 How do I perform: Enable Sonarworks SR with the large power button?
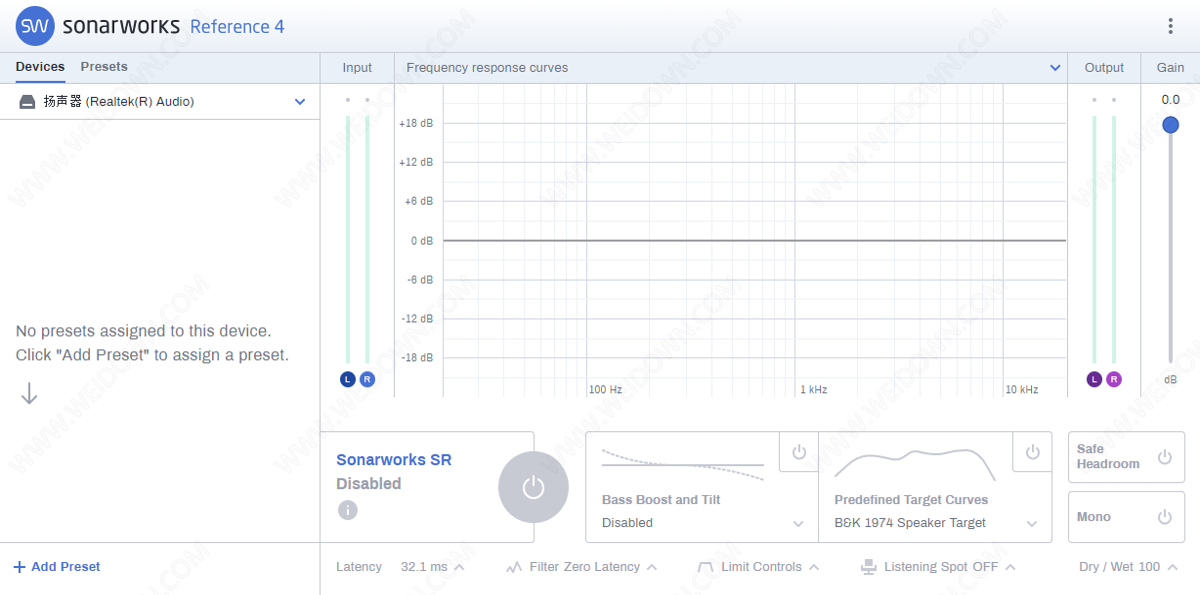533,487
